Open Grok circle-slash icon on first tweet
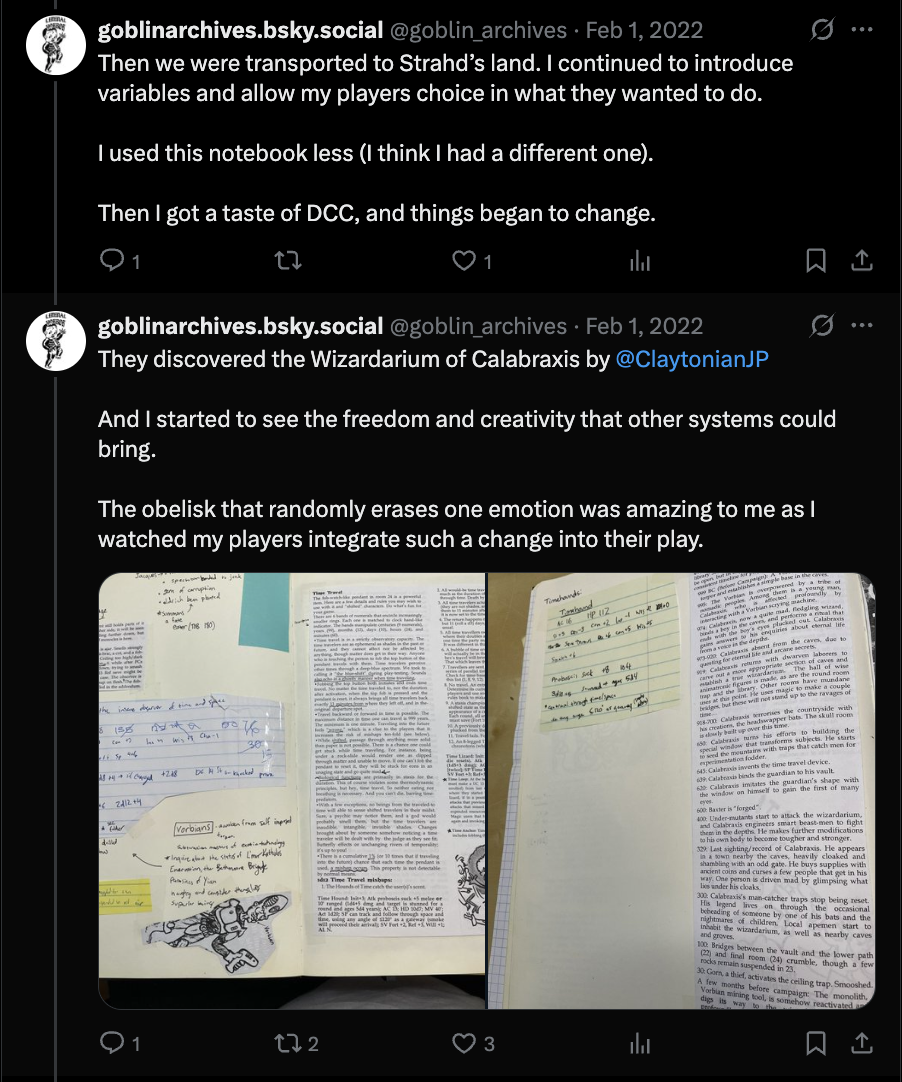This screenshot has height=1082, width=902. [822, 30]
